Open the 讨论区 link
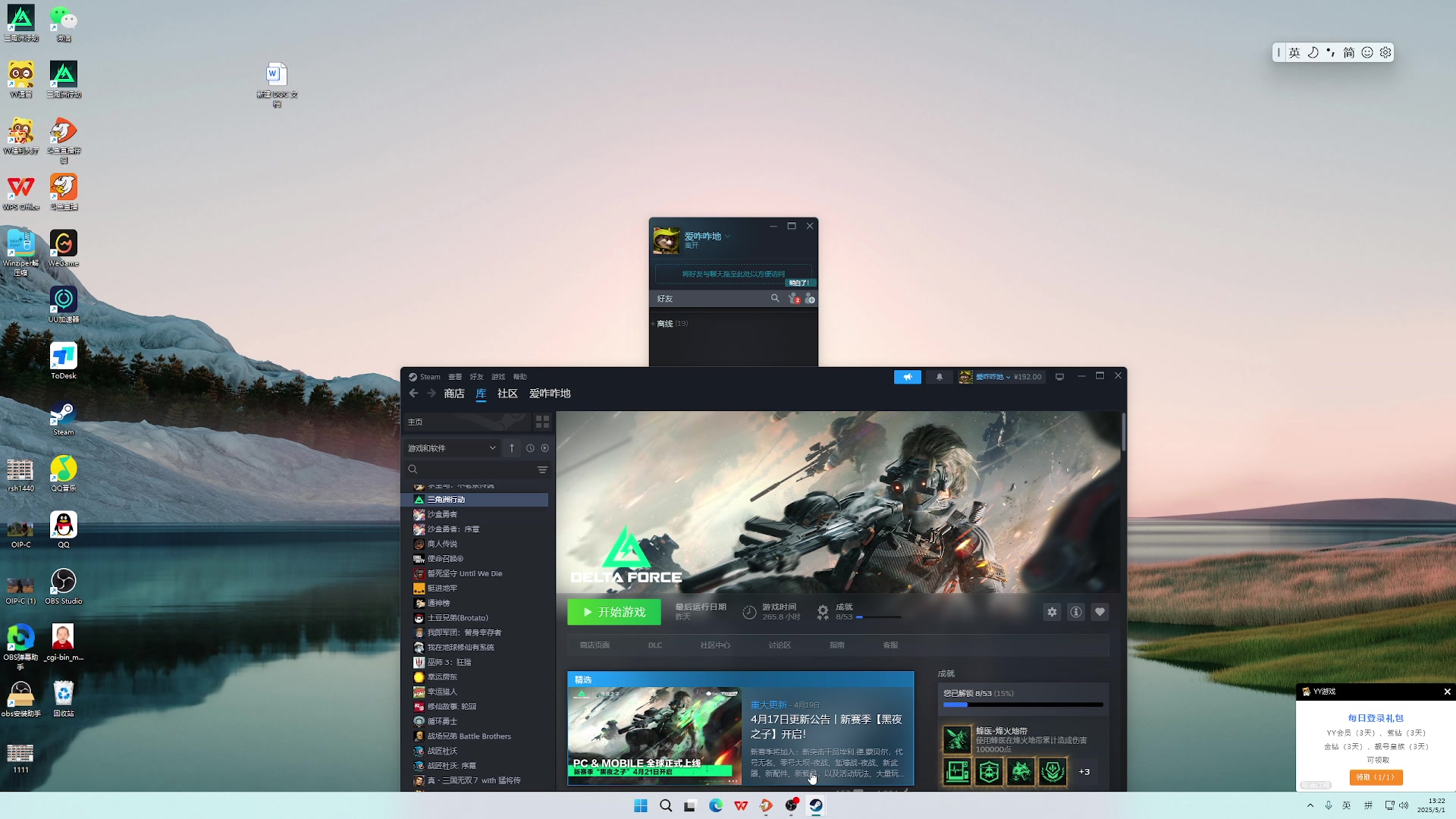This screenshot has height=819, width=1456. [780, 645]
